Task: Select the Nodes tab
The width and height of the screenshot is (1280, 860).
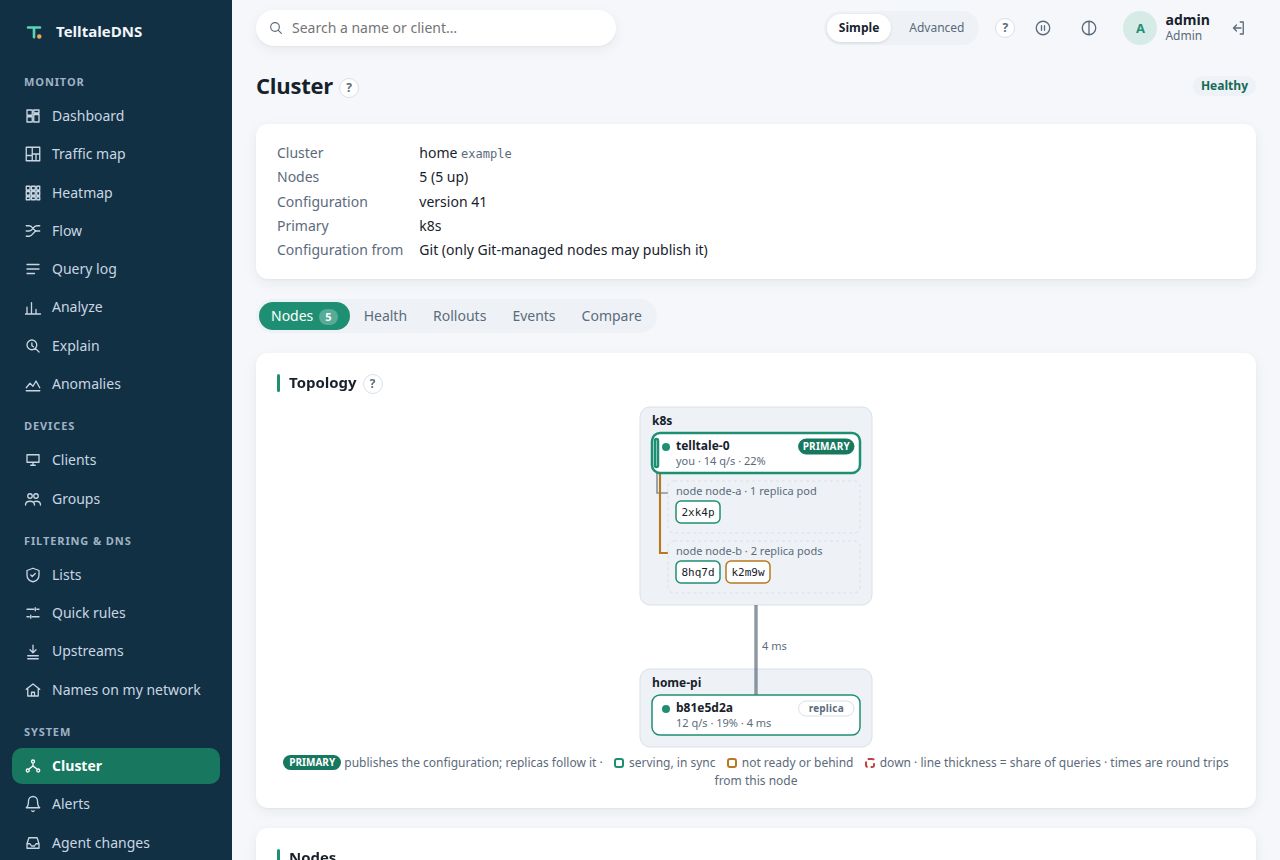Action: 304,316
